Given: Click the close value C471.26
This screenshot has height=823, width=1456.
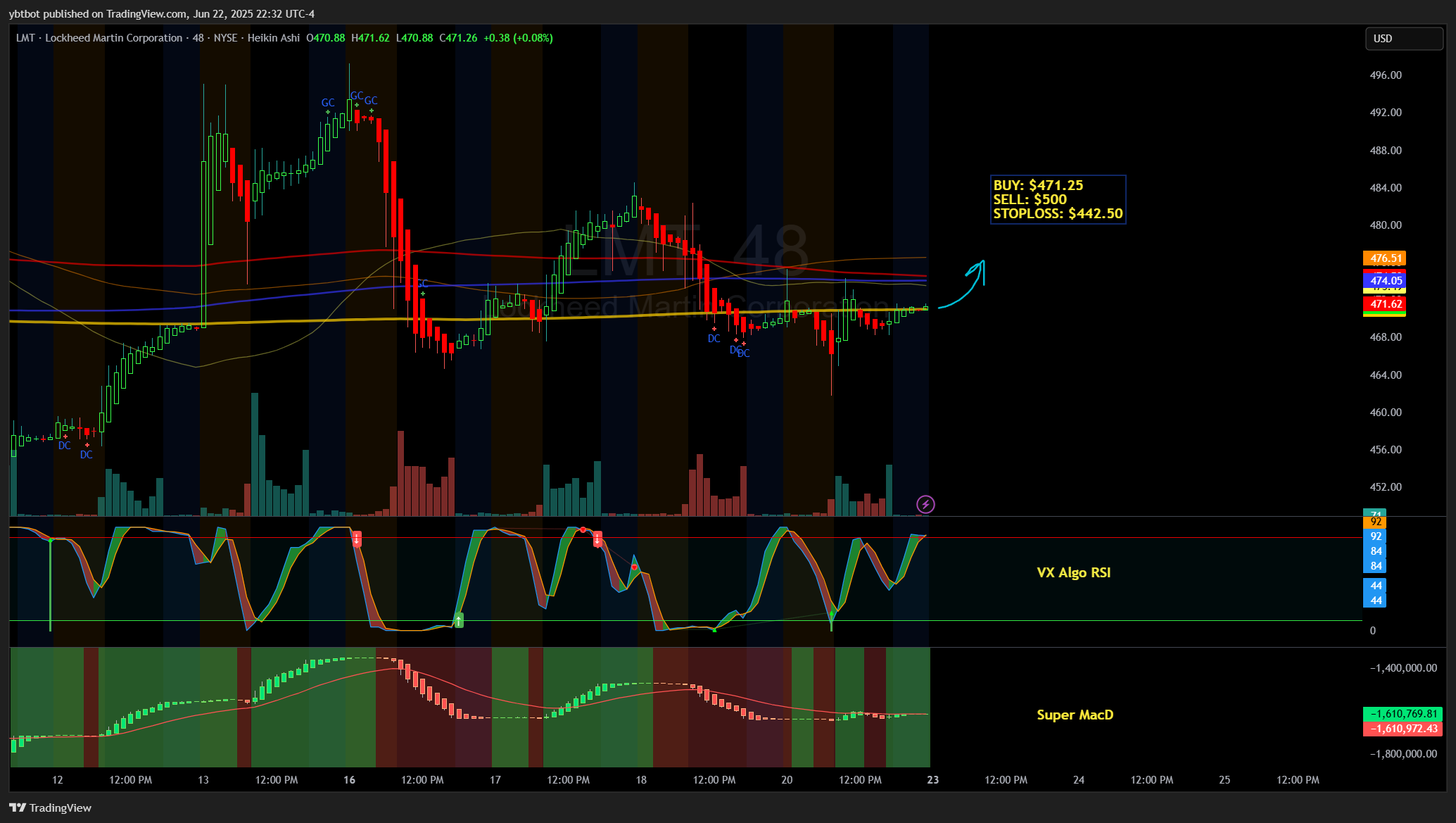Looking at the screenshot, I should (458, 38).
